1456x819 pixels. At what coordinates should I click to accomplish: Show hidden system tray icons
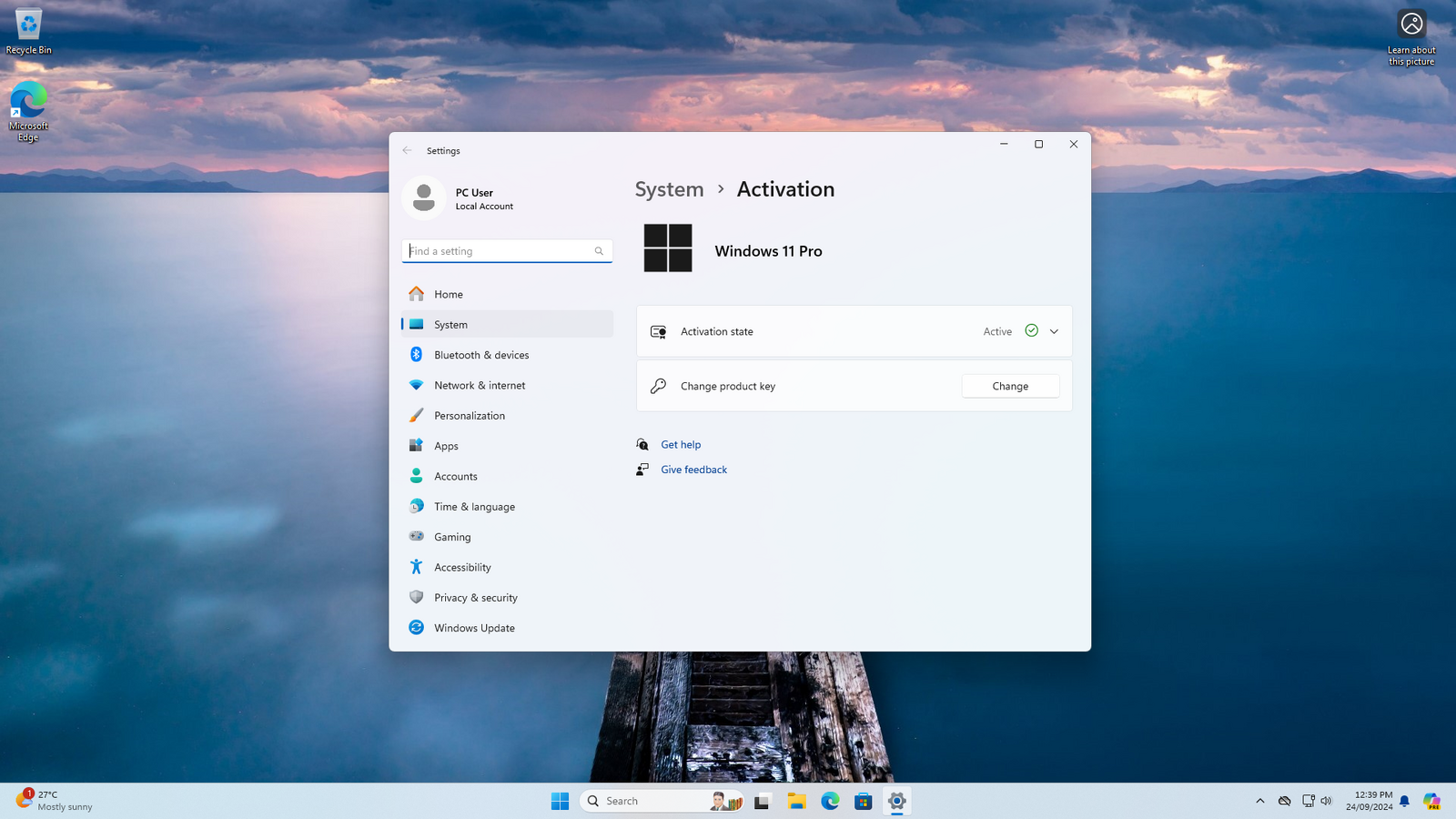coord(1260,801)
